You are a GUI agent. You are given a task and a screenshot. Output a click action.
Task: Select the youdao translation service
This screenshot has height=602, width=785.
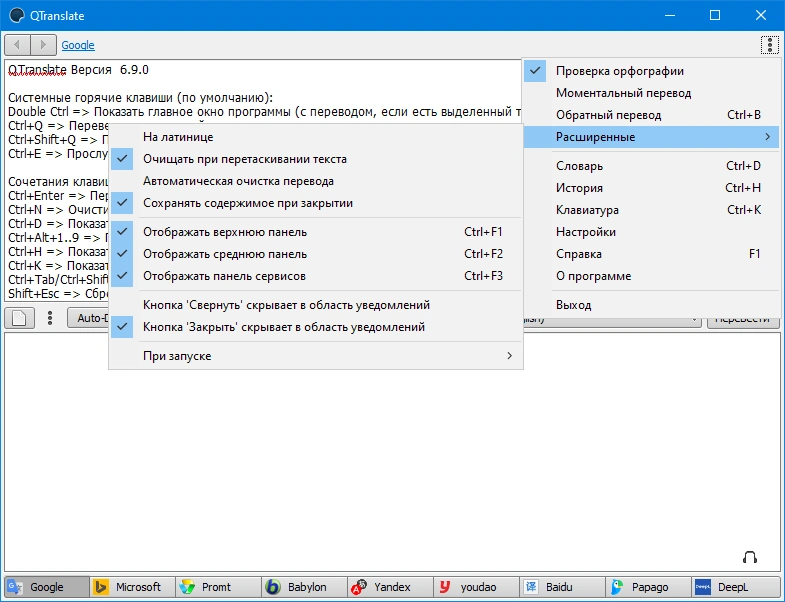[x=477, y=586]
